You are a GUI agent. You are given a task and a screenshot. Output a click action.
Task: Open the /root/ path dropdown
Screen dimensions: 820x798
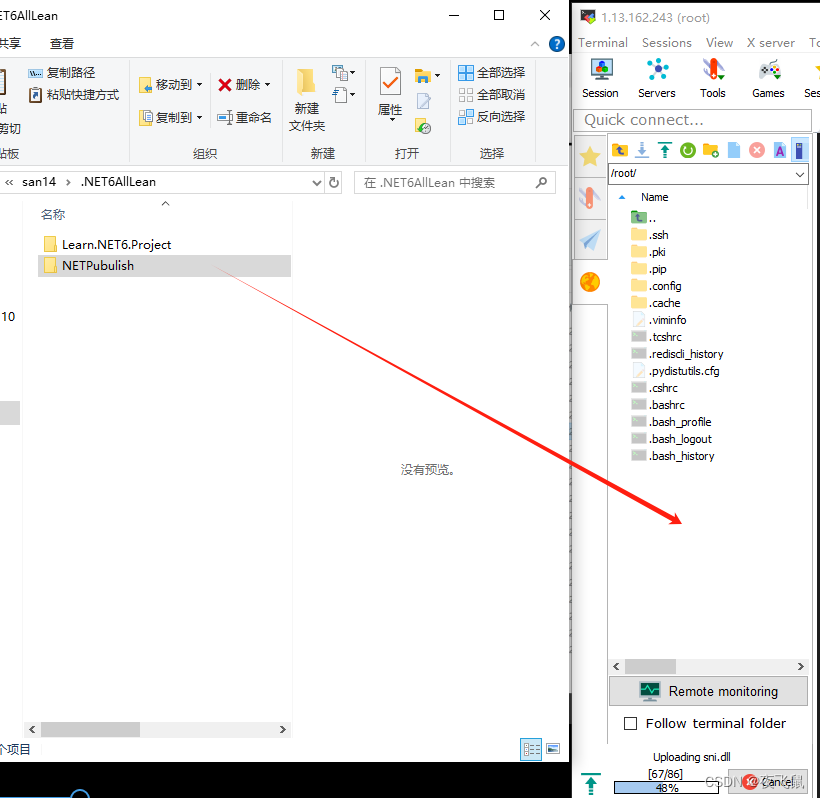coord(798,174)
